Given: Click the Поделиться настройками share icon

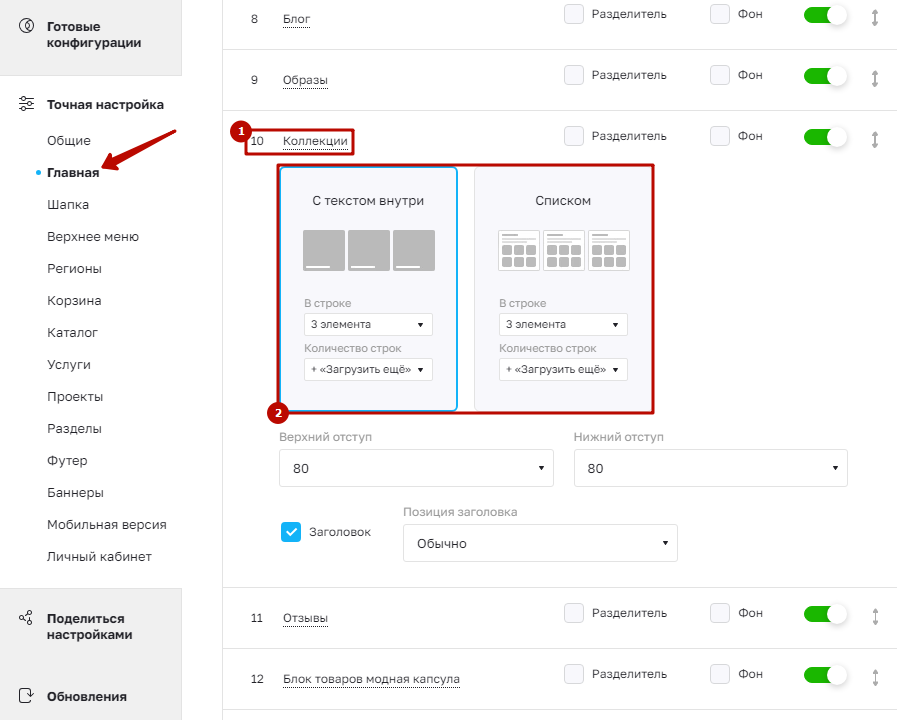Looking at the screenshot, I should point(26,618).
